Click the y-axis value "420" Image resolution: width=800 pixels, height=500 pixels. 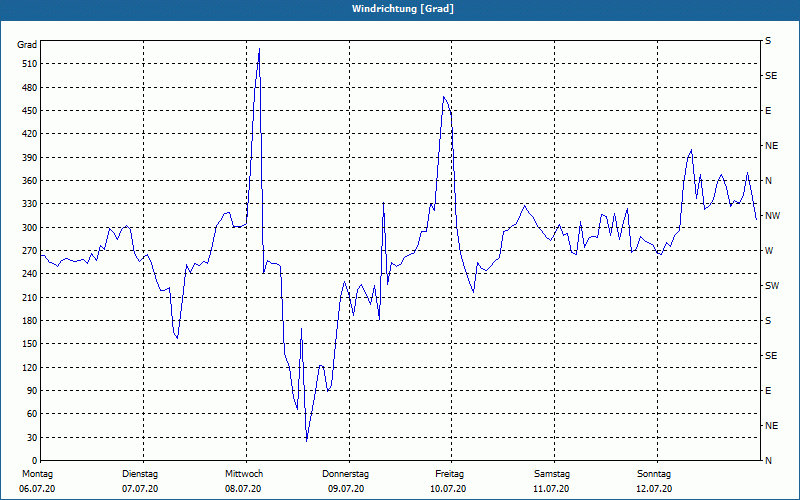tap(28, 134)
